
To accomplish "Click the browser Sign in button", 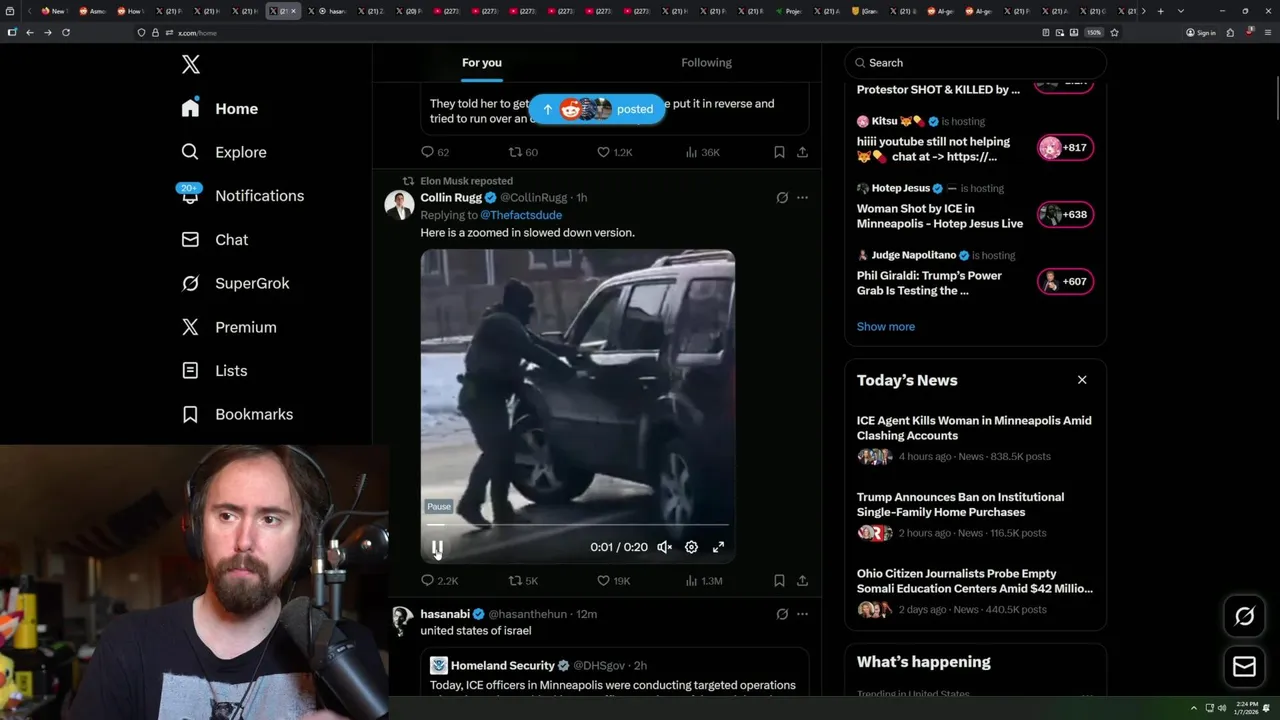I will click(x=1201, y=32).
